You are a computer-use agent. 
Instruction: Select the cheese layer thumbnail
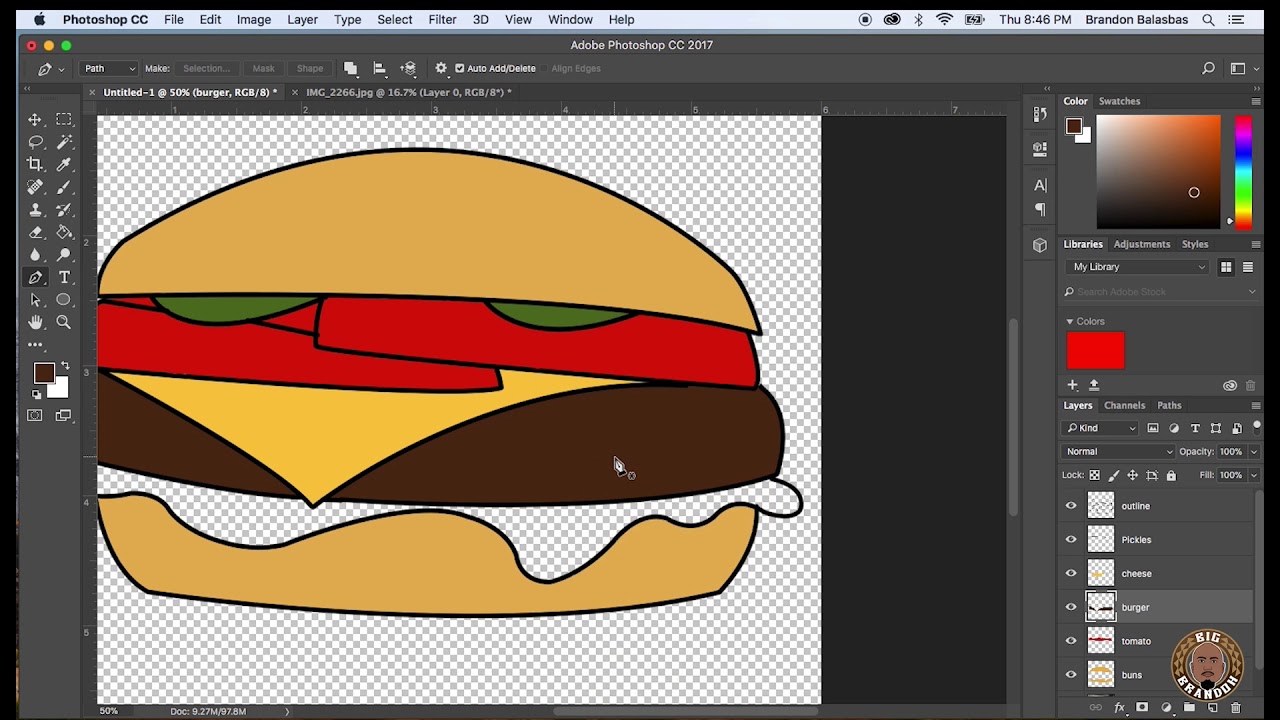1101,574
